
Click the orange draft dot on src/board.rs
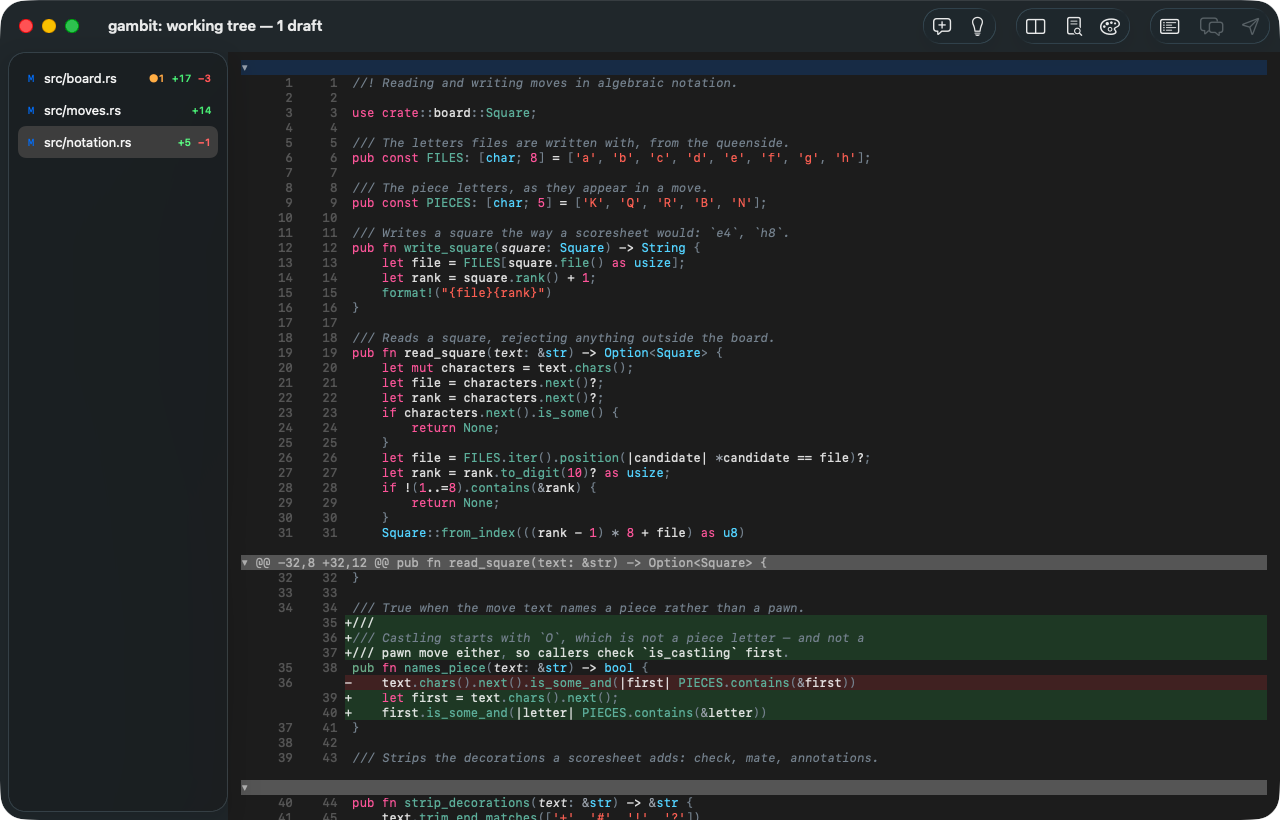[x=154, y=78]
